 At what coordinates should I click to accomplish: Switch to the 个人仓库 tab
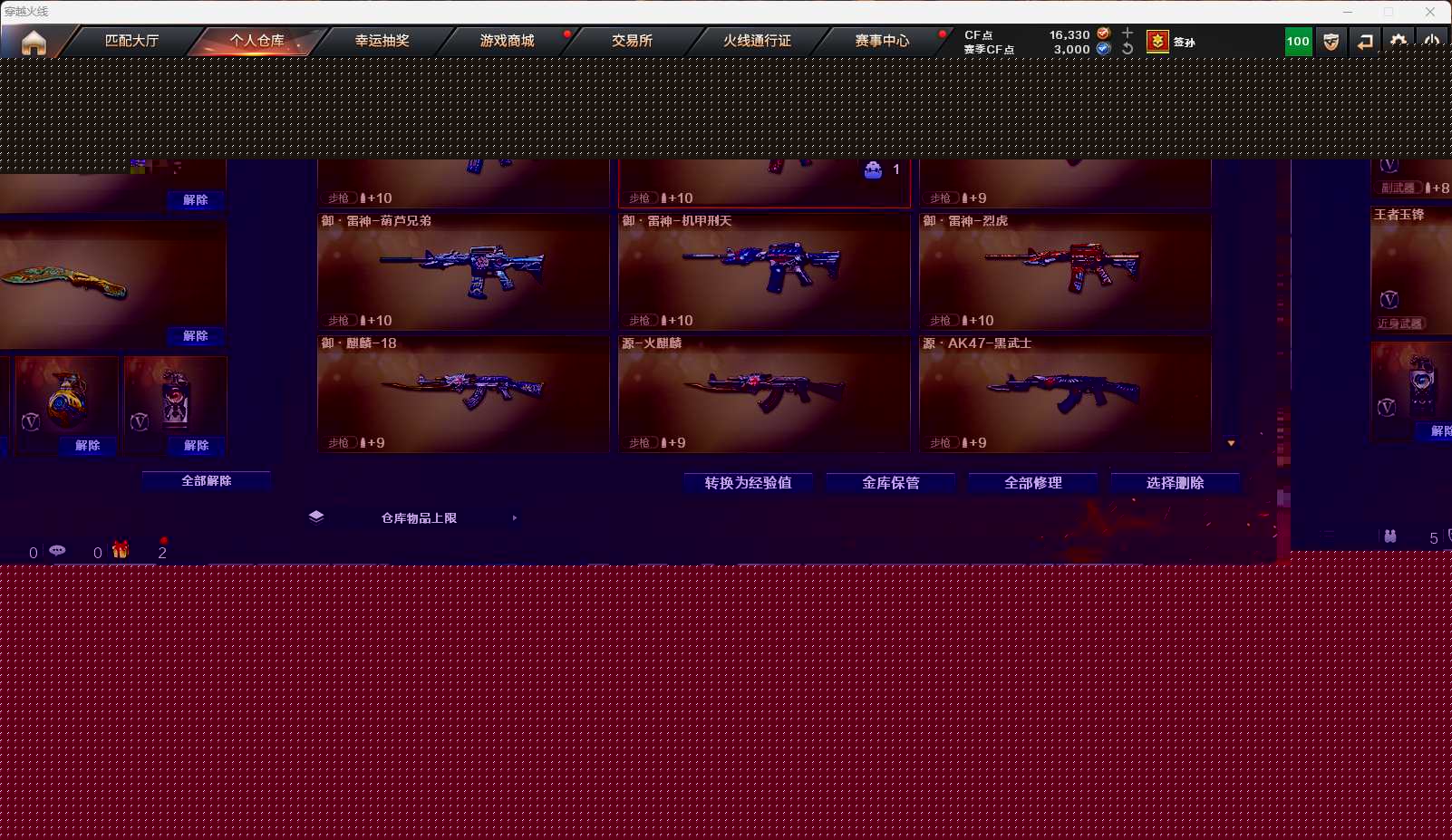coord(257,41)
